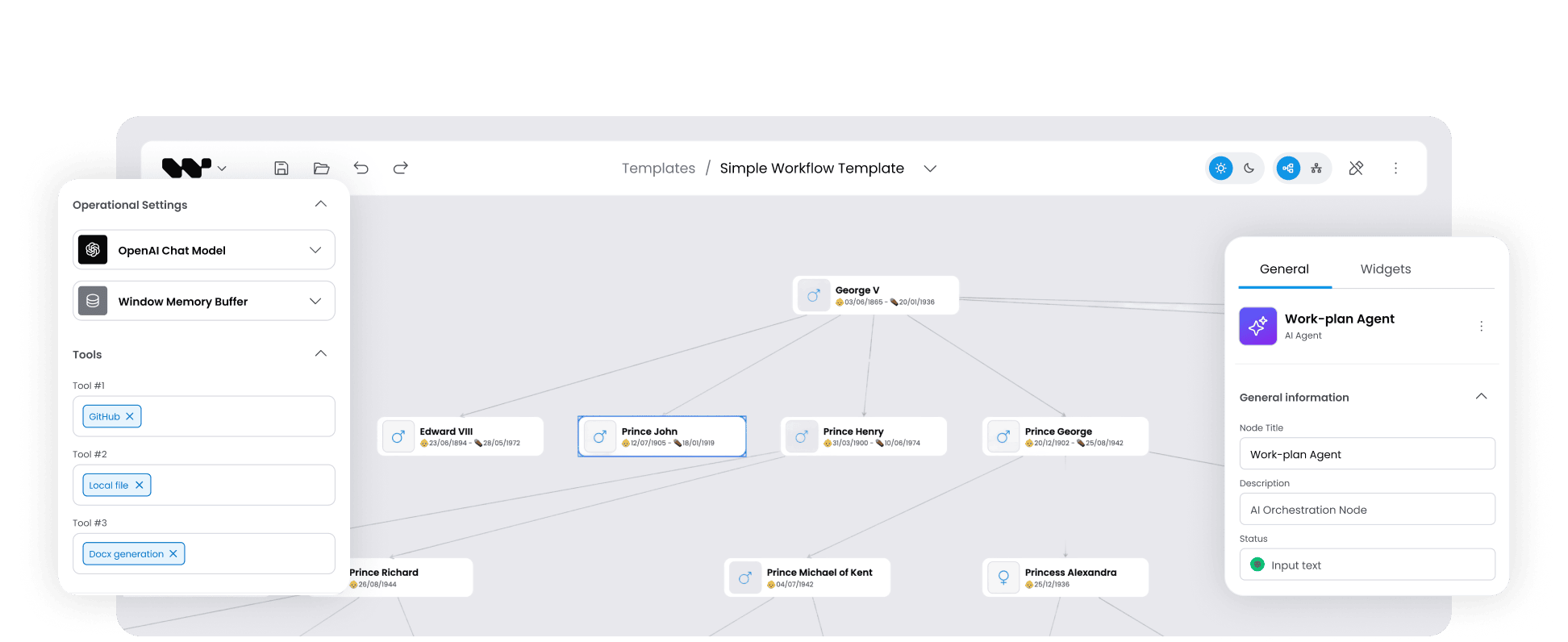
Task: Open the Work-plan Agent options menu
Action: [x=1481, y=326]
